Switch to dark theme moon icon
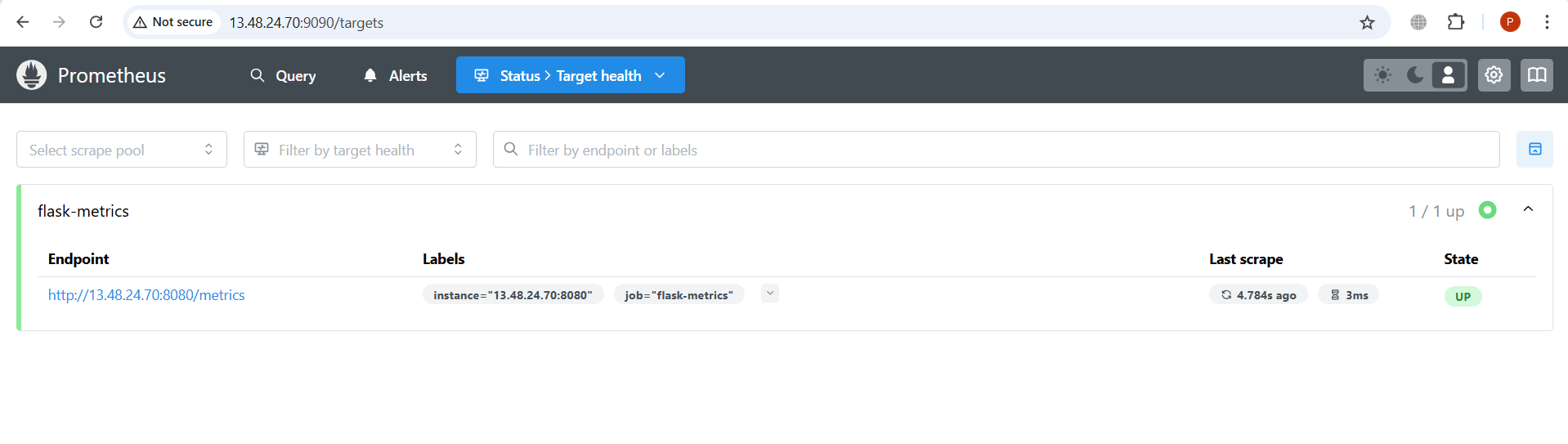 tap(1415, 75)
